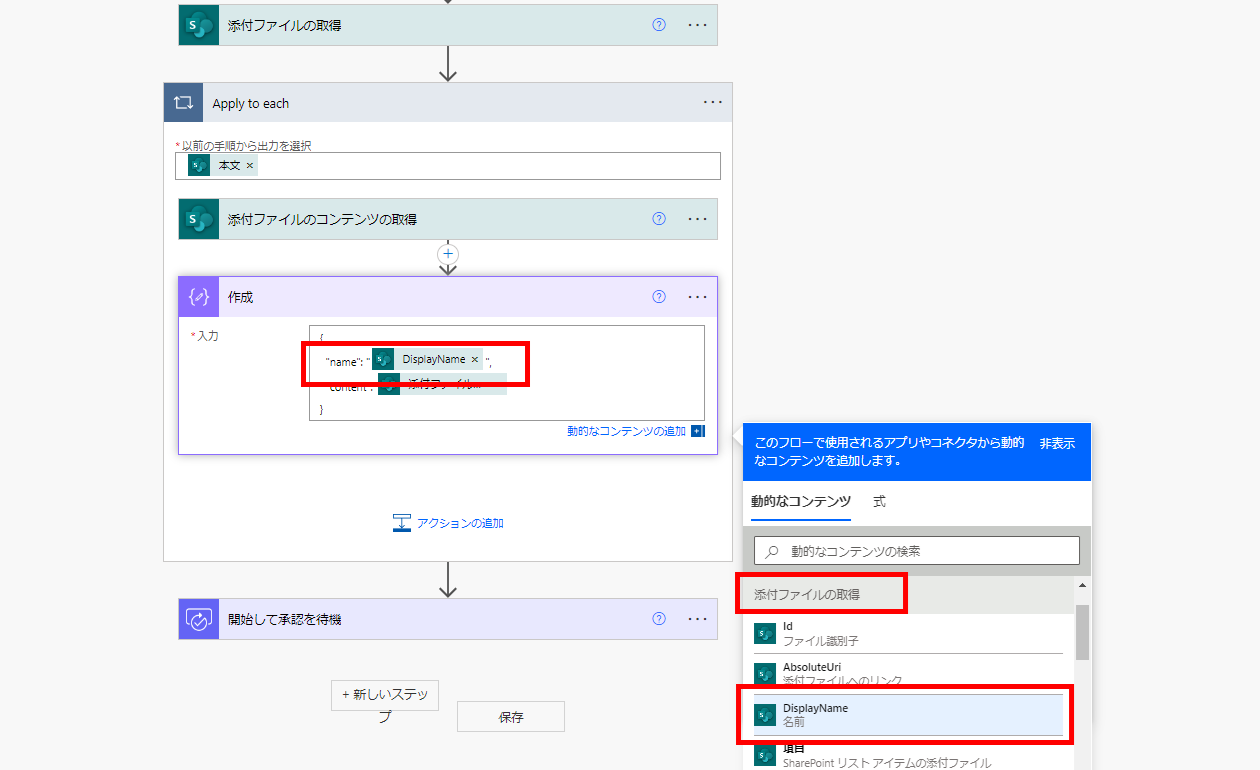Open help for 開始して承認を待機 action
The width and height of the screenshot is (1260, 770).
tap(658, 619)
